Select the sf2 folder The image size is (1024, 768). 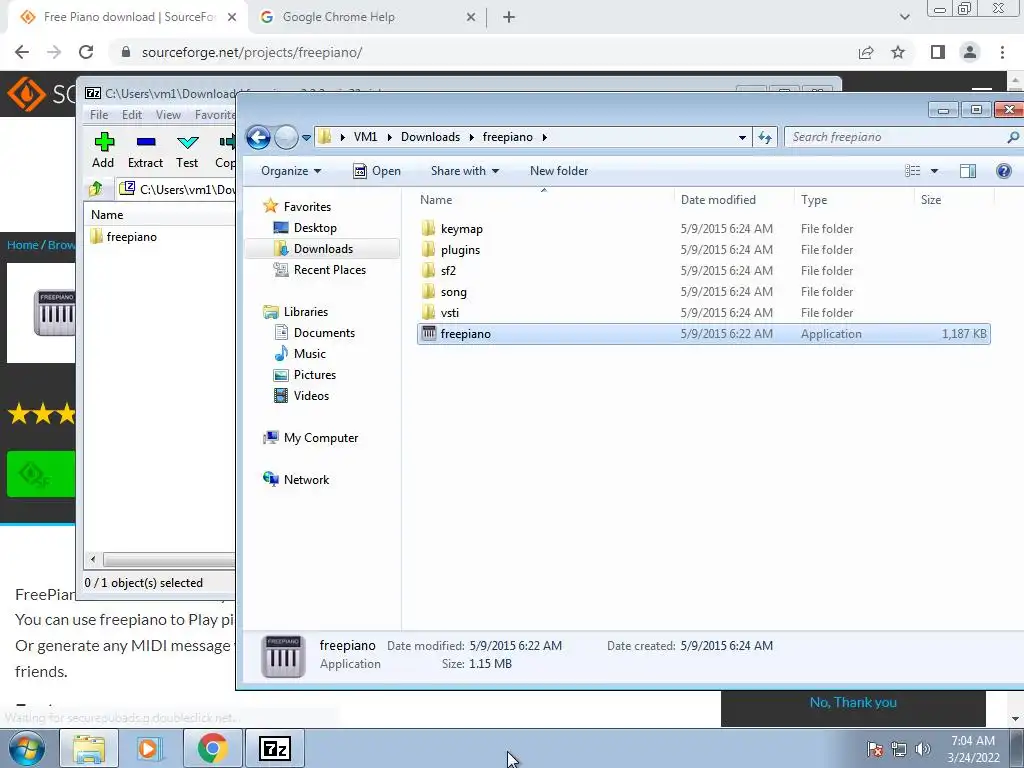click(x=448, y=270)
